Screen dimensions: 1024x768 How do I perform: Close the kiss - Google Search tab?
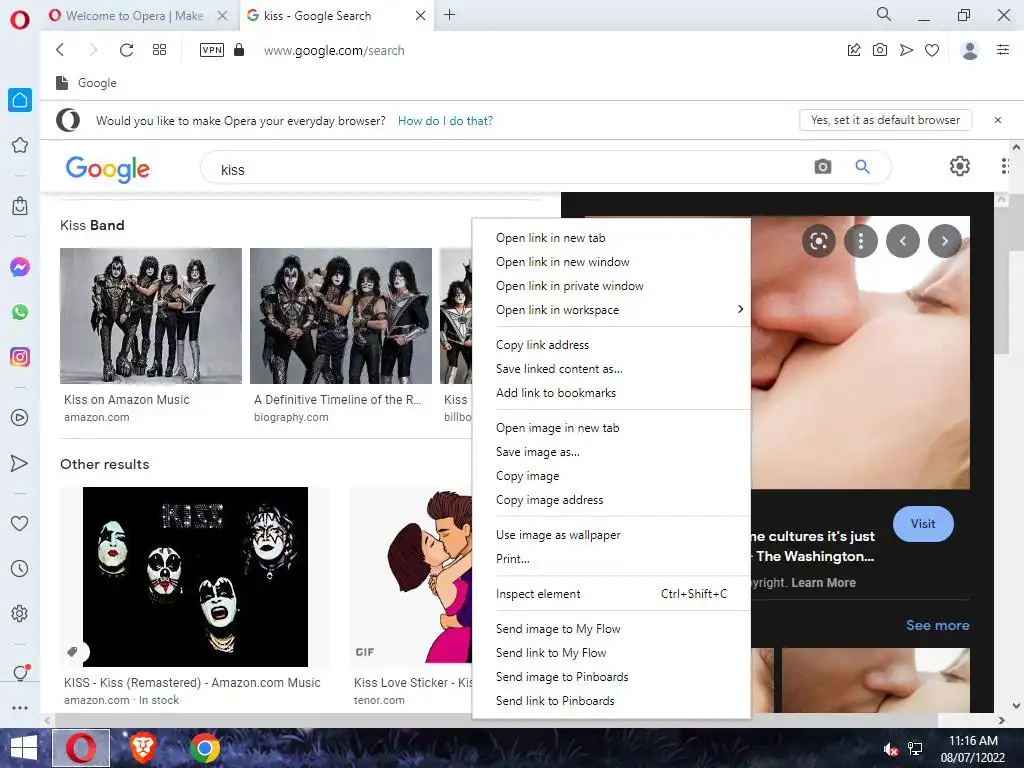421,16
